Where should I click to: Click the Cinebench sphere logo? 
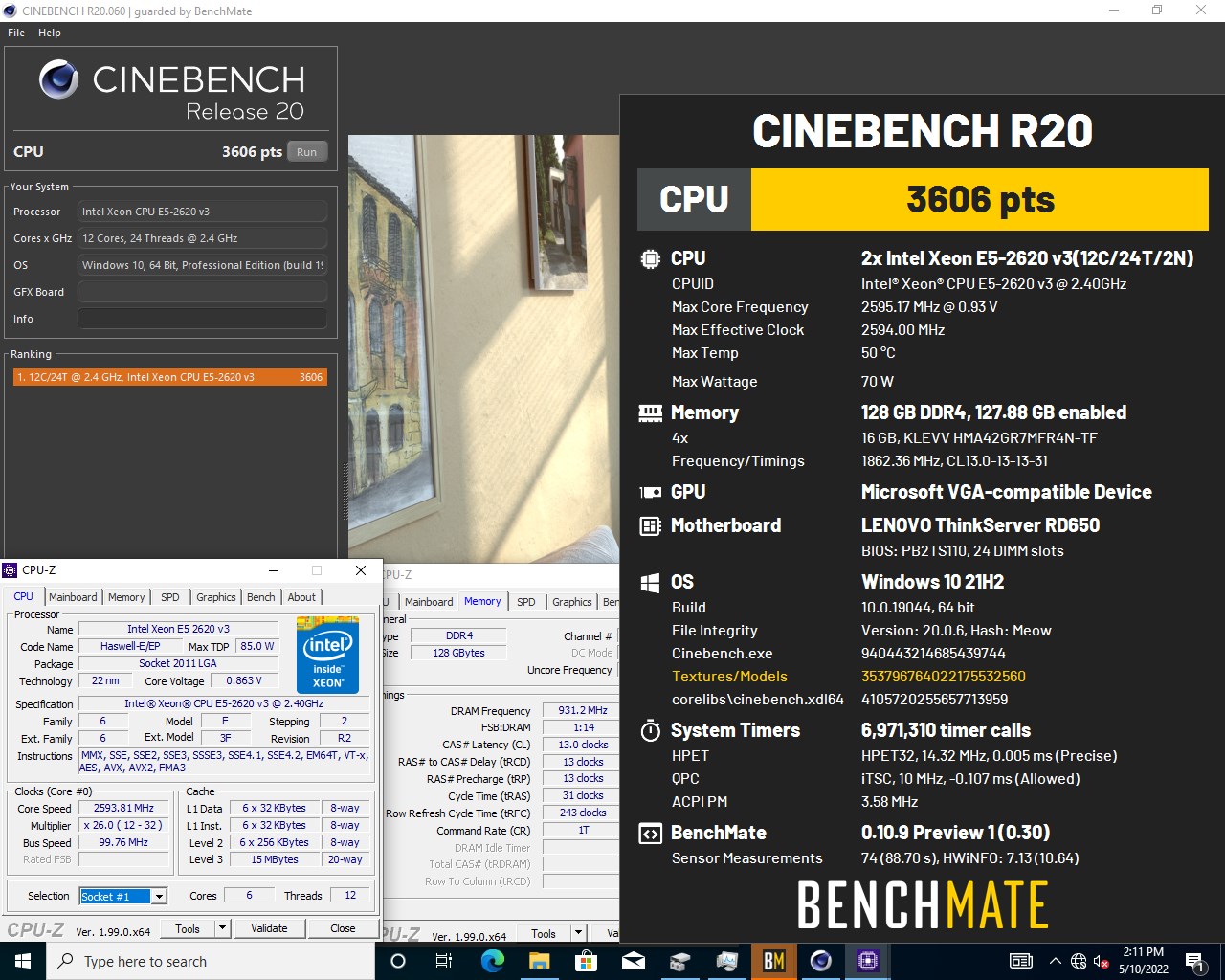[59, 79]
